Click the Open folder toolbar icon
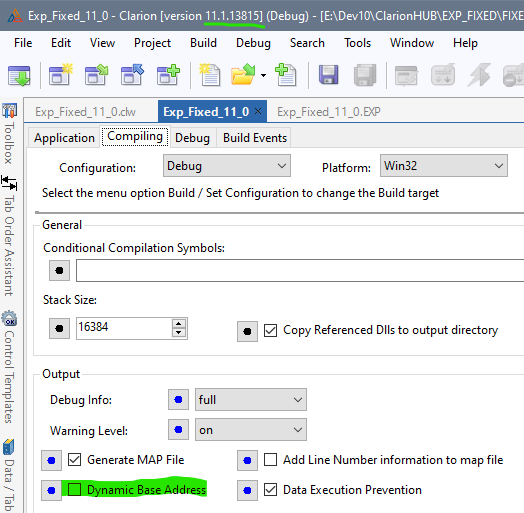Screen dimensions: 524x513 [243, 75]
